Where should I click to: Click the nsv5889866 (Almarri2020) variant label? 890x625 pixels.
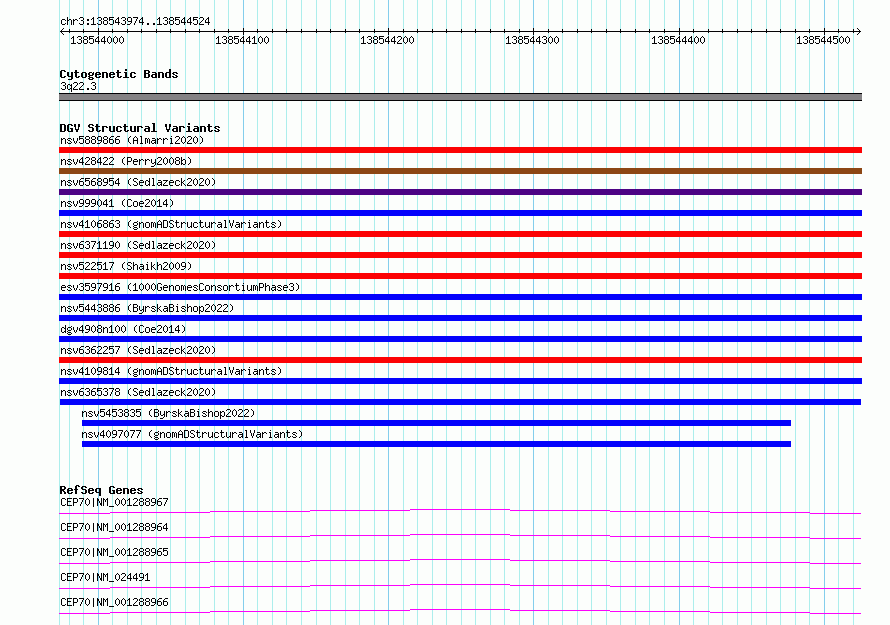132,140
